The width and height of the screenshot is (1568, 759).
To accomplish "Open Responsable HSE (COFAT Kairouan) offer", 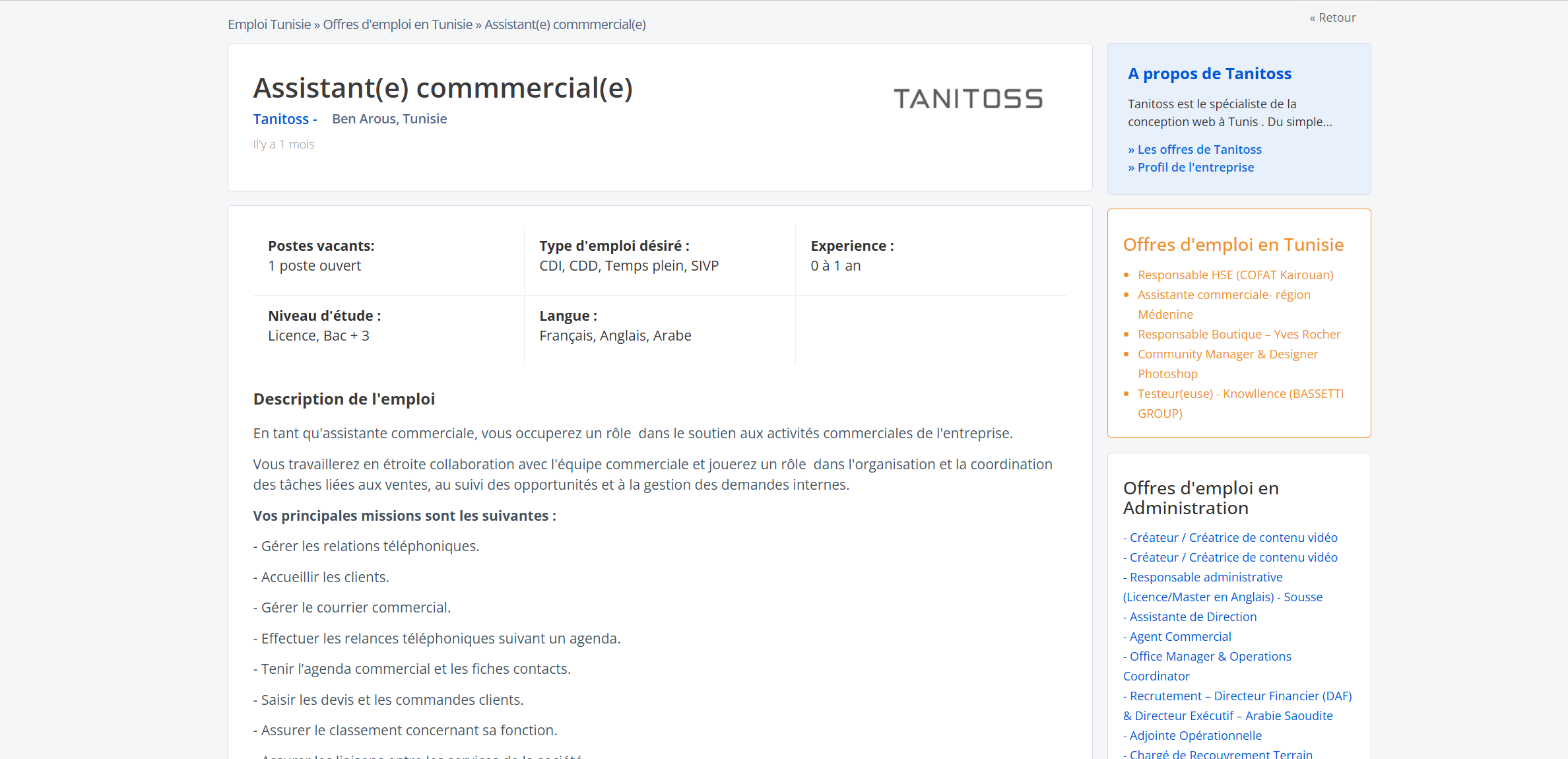I will (1235, 275).
